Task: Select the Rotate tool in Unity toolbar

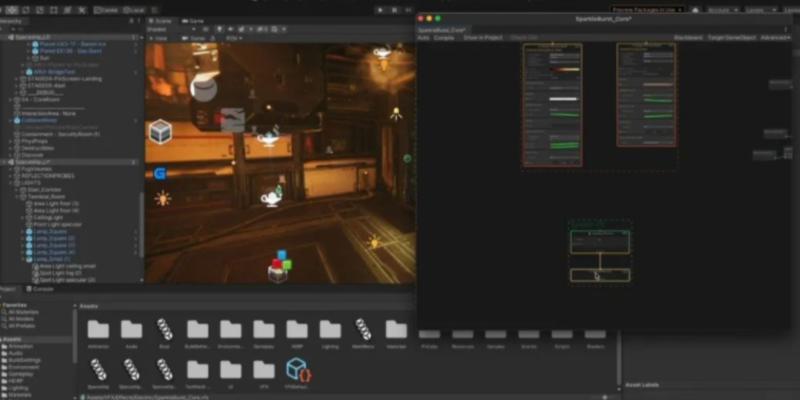Action: pyautogui.click(x=26, y=10)
